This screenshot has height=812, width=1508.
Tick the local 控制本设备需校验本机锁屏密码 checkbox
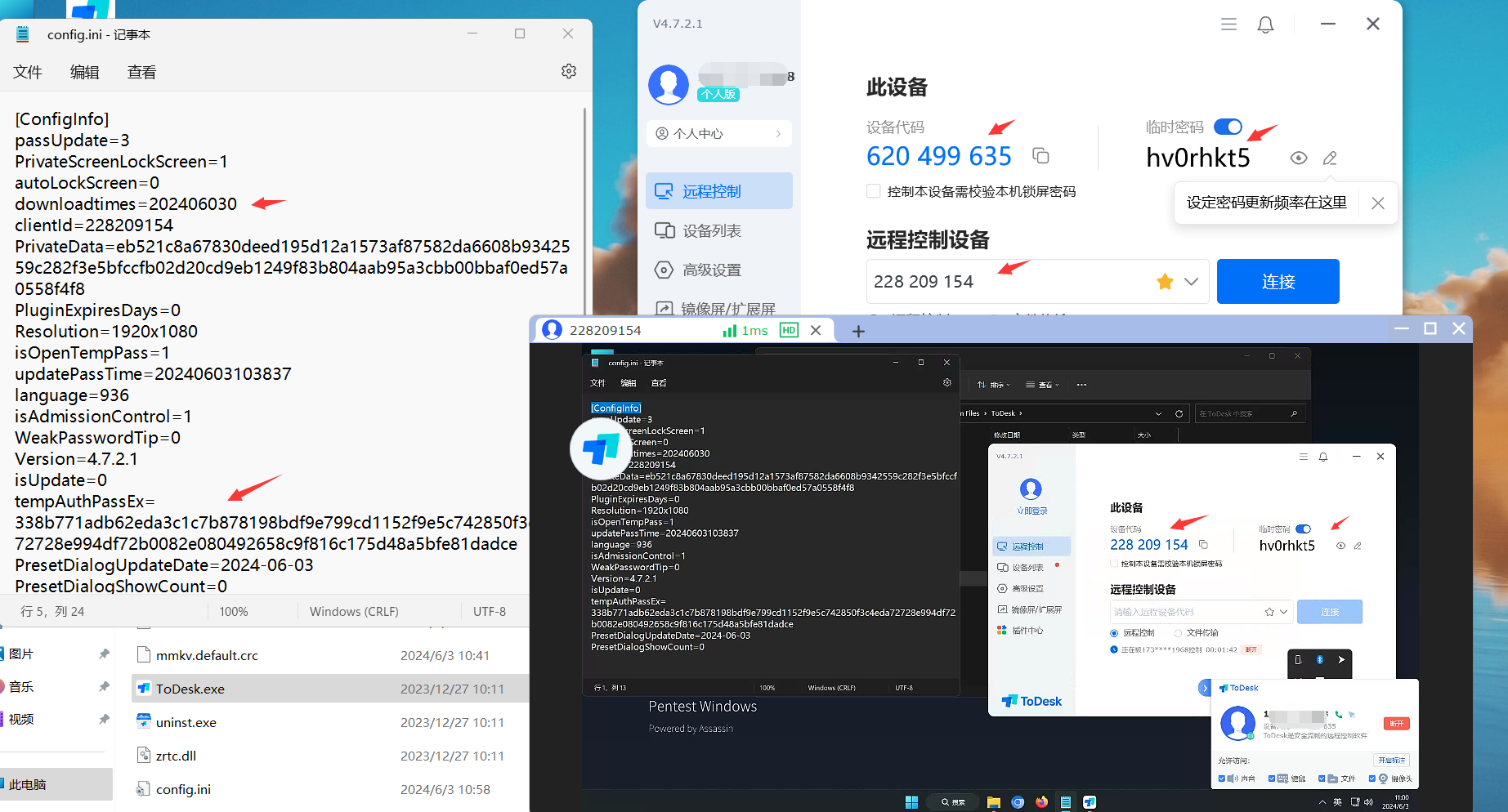pos(873,191)
